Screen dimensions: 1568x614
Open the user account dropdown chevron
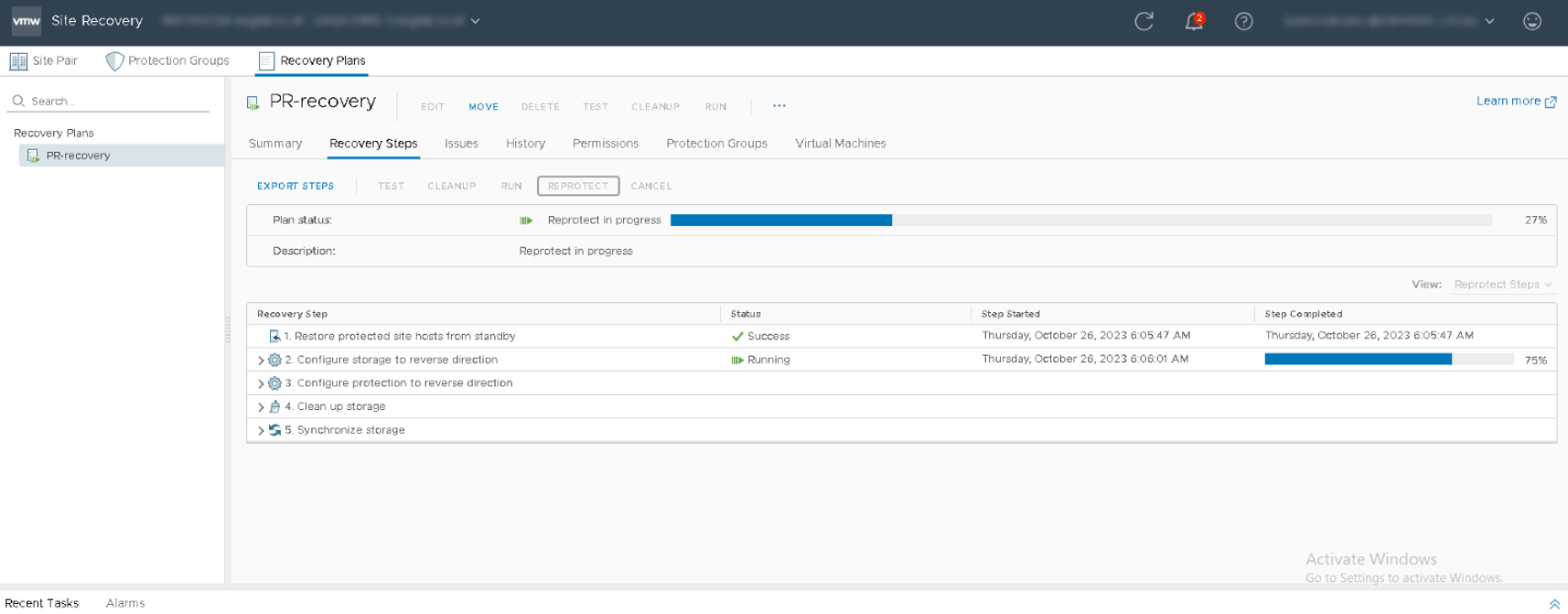1490,21
